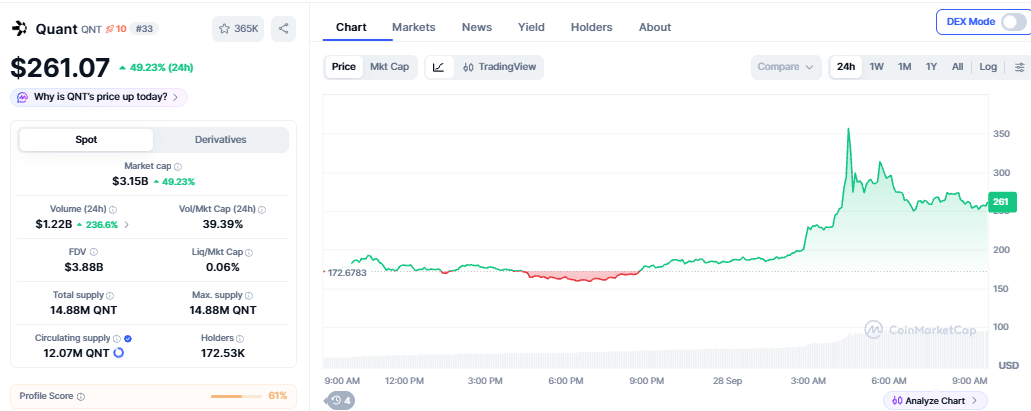The width and height of the screenshot is (1031, 411).
Task: Click the FDV info icon
Action: (x=94, y=253)
